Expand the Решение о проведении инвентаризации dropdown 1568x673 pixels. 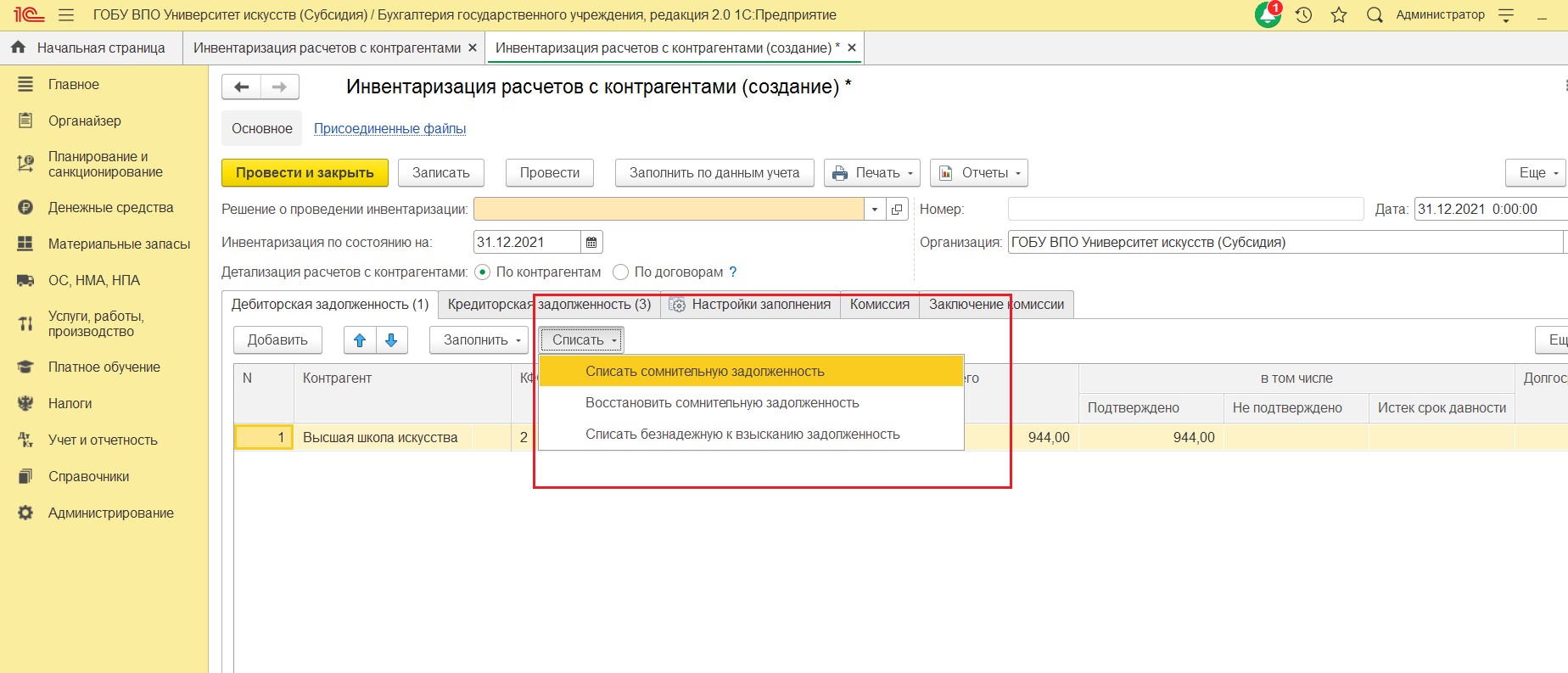point(875,209)
